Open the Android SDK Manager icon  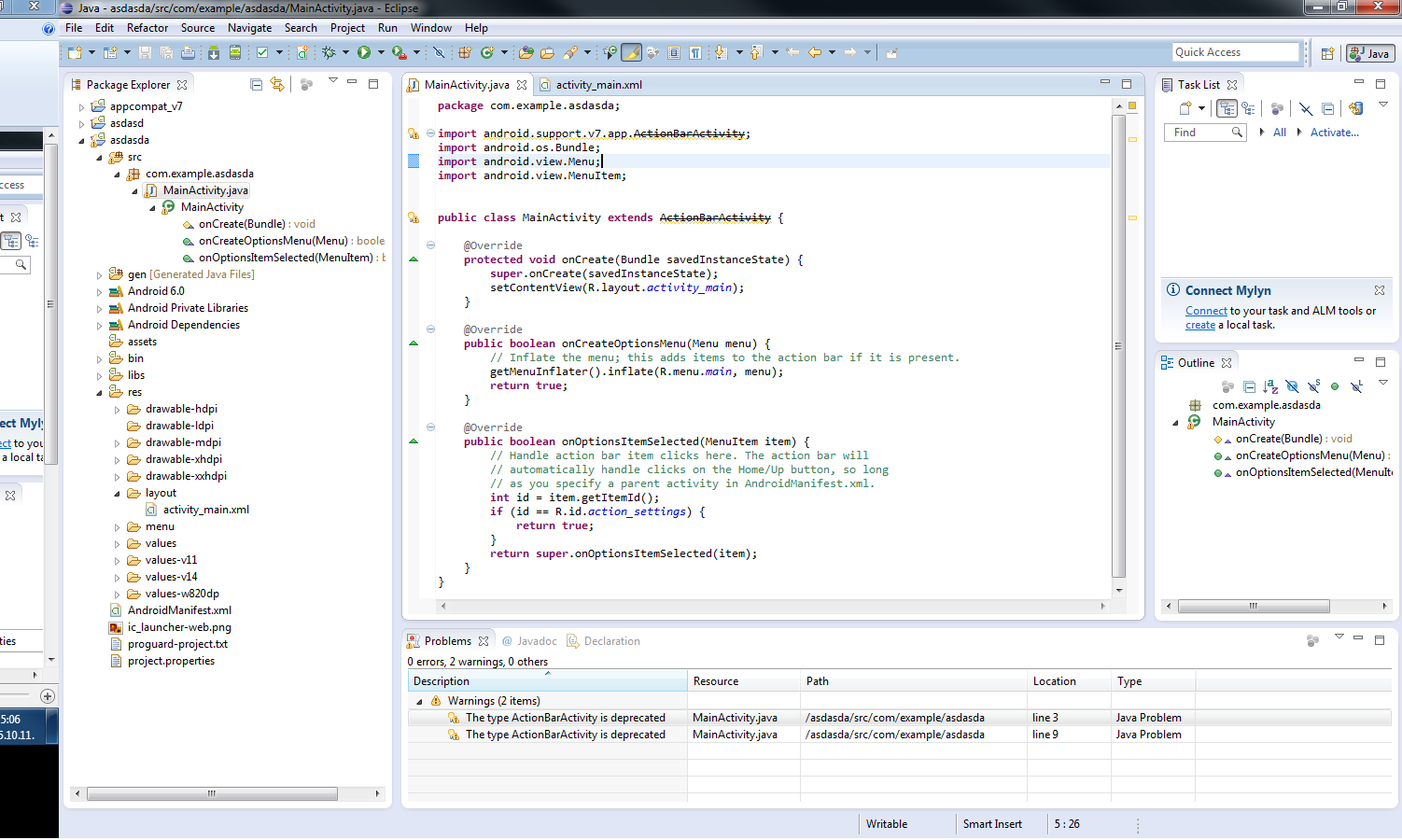coord(214,52)
